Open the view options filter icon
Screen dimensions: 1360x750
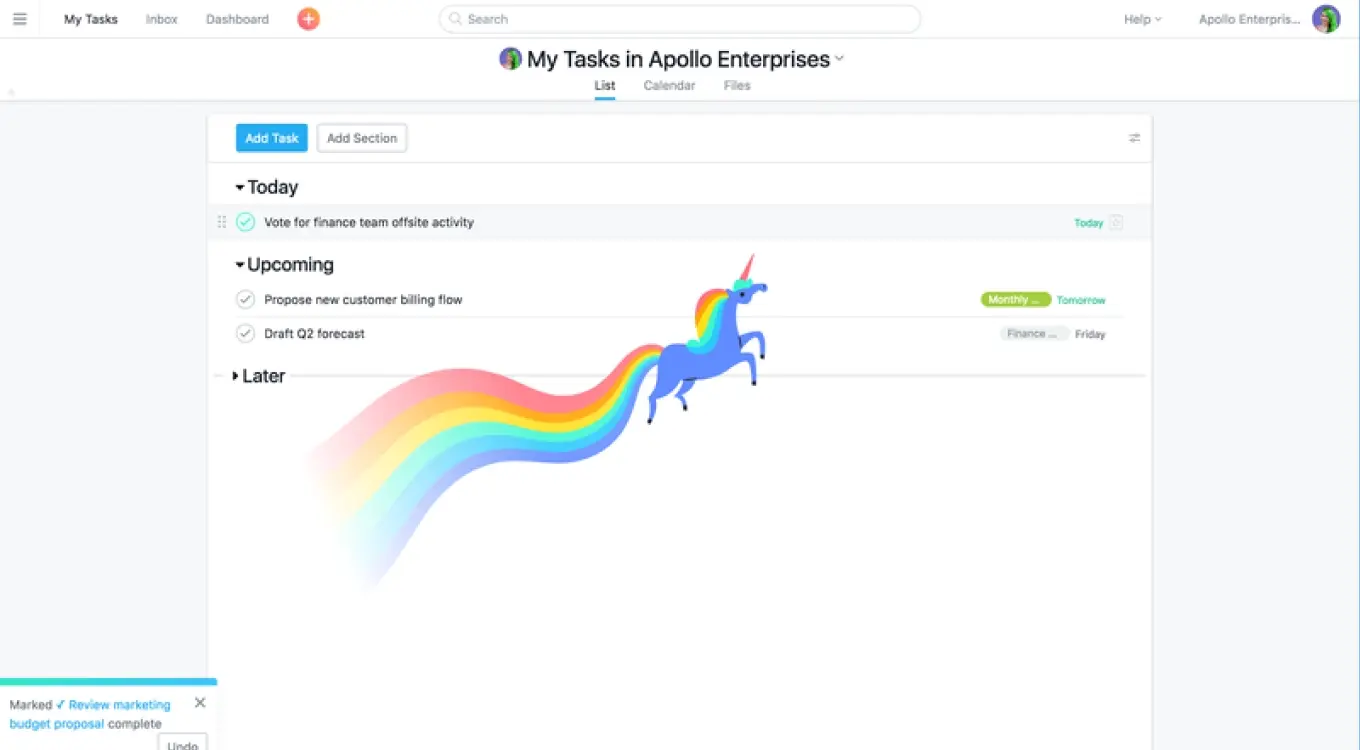pos(1134,138)
